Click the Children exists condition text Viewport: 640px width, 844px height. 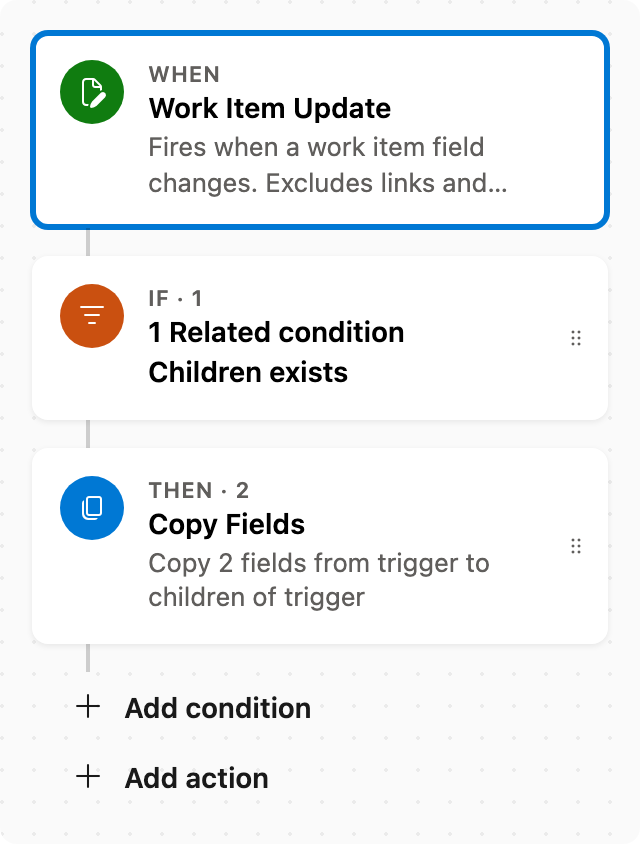coord(248,372)
